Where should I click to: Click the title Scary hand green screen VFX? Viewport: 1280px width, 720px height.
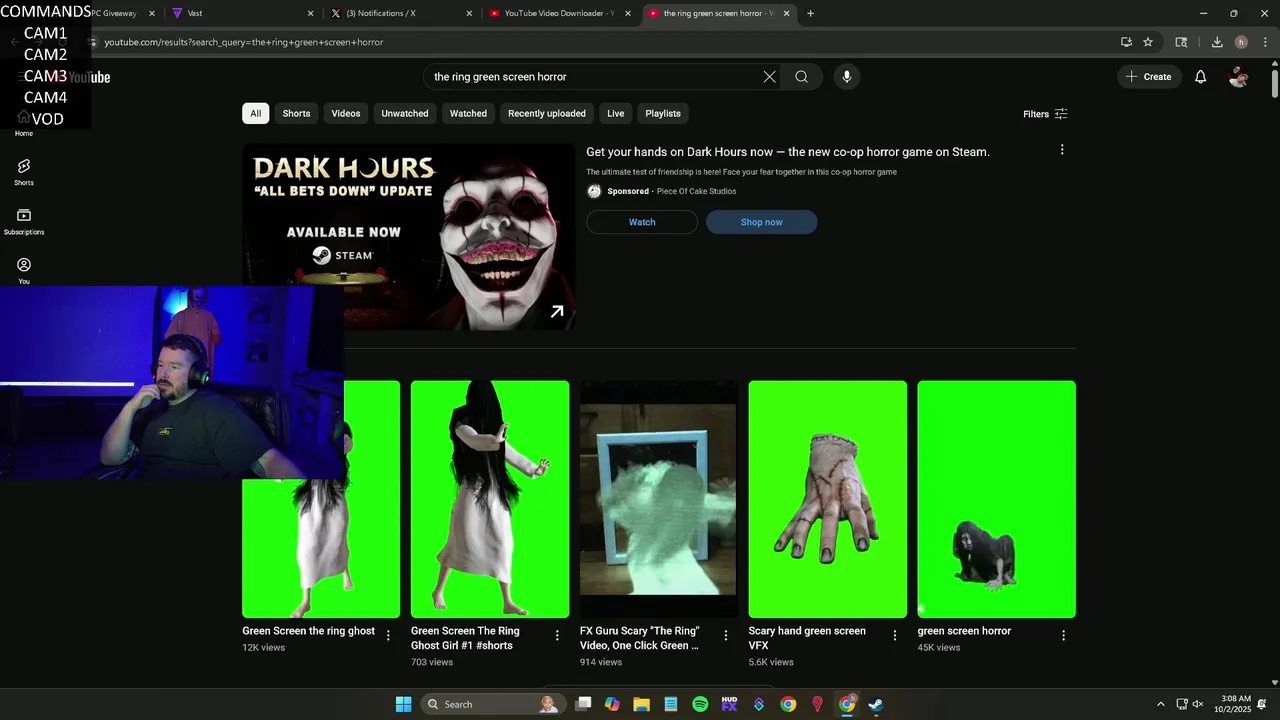[x=807, y=638]
